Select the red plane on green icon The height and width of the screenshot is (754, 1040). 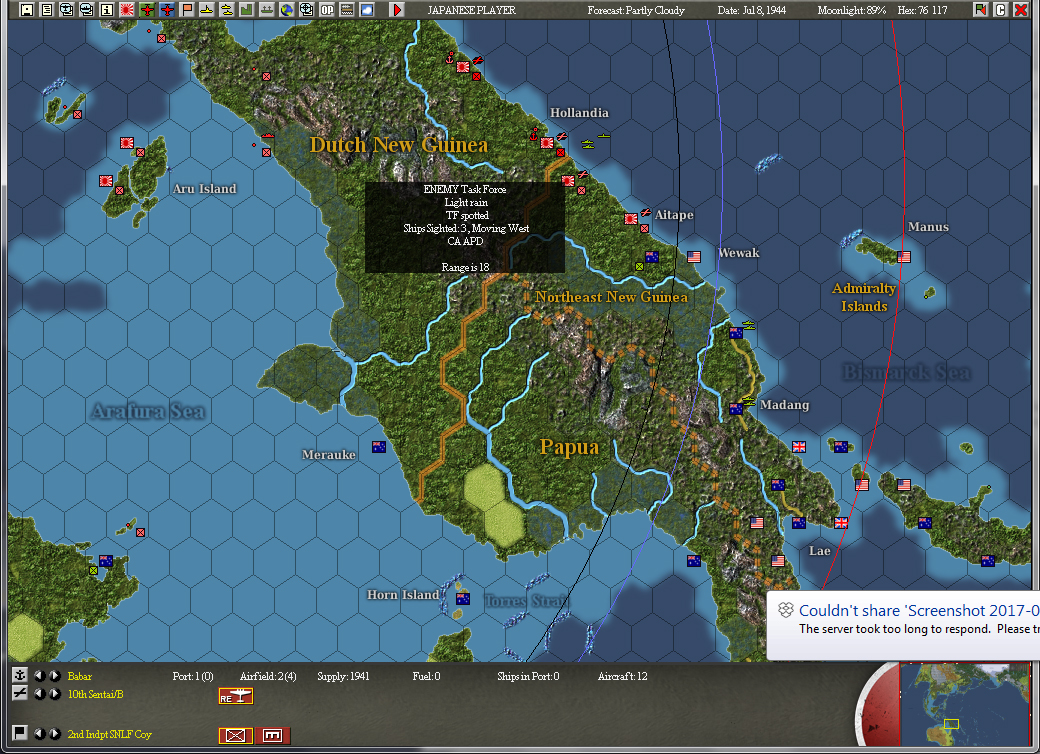coord(147,9)
